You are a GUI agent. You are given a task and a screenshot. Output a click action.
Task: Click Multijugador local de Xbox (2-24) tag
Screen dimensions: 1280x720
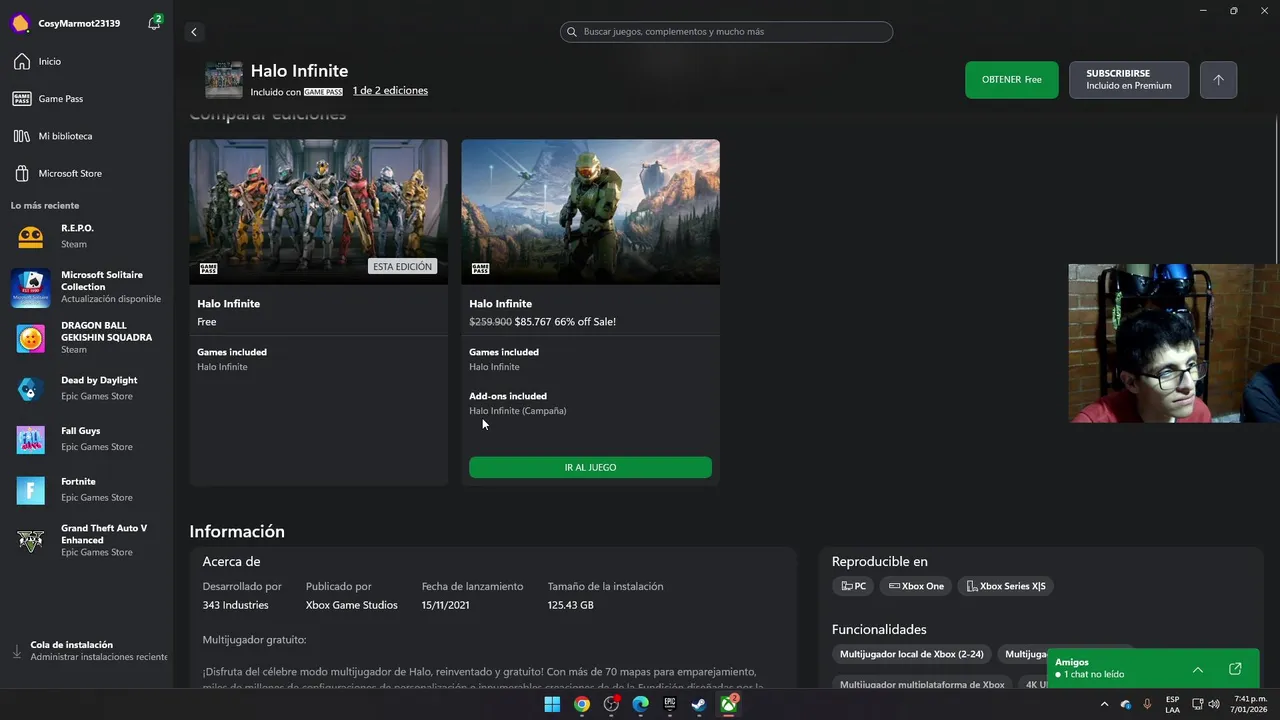tap(911, 654)
